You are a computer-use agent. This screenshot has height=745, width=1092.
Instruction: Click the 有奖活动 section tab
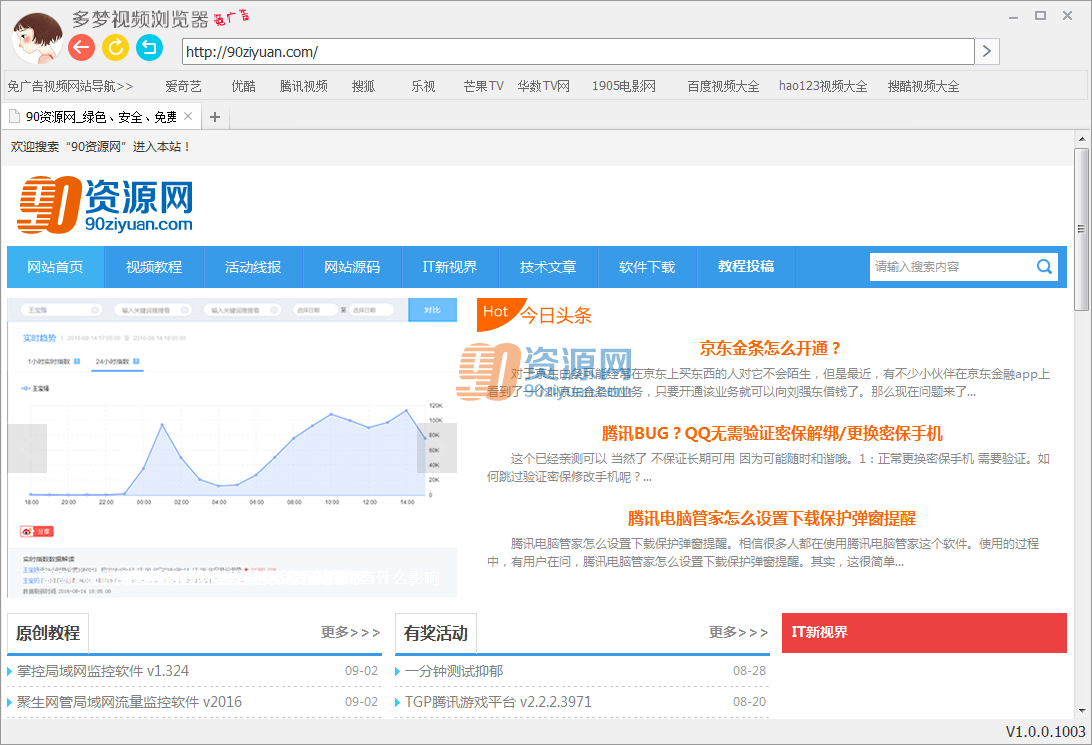tap(436, 633)
